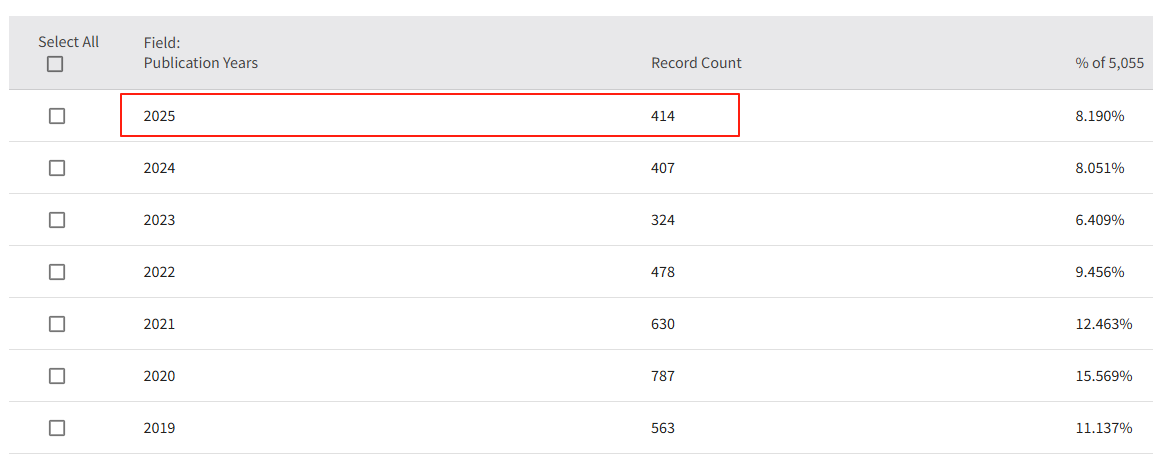The image size is (1153, 457).
Task: Click the record count 414
Action: tap(663, 116)
